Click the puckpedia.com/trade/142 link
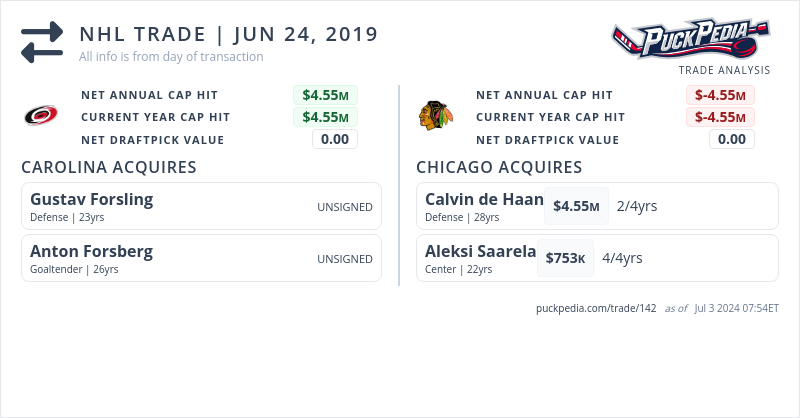The width and height of the screenshot is (800, 418). click(x=596, y=308)
